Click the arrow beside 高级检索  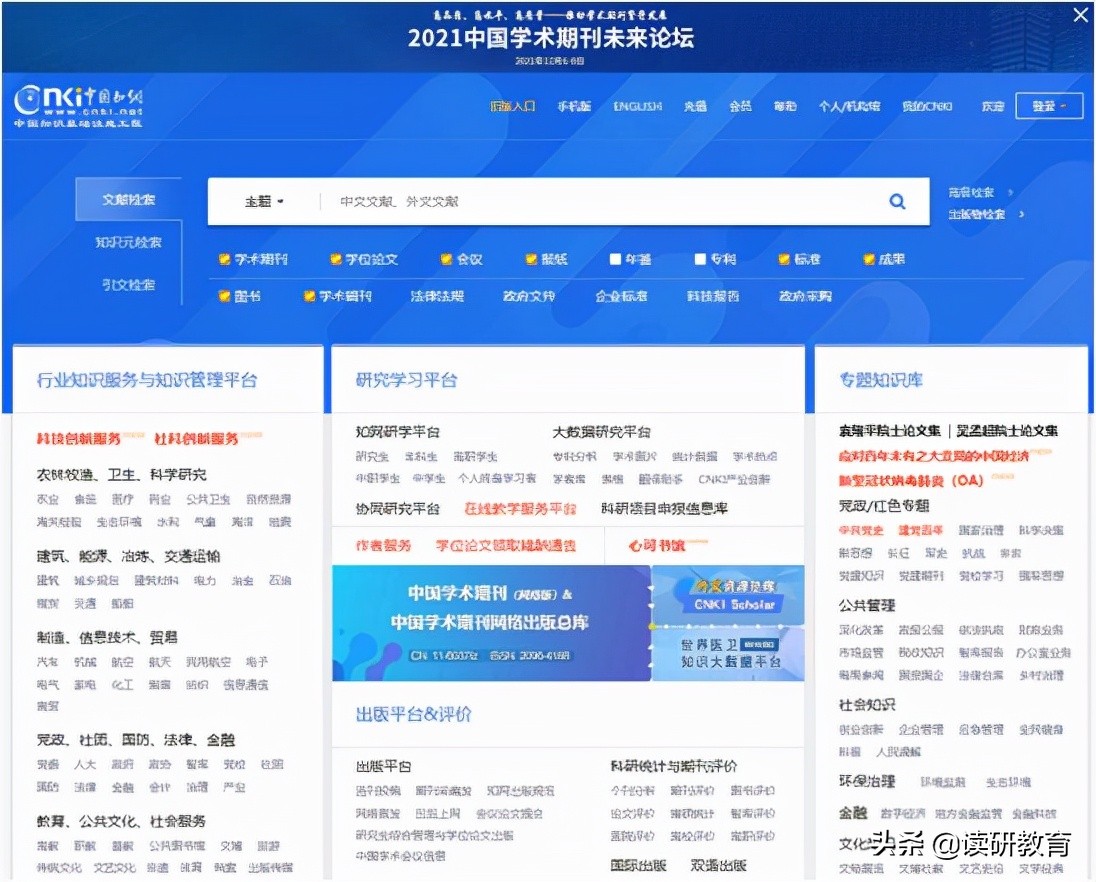coord(1010,192)
